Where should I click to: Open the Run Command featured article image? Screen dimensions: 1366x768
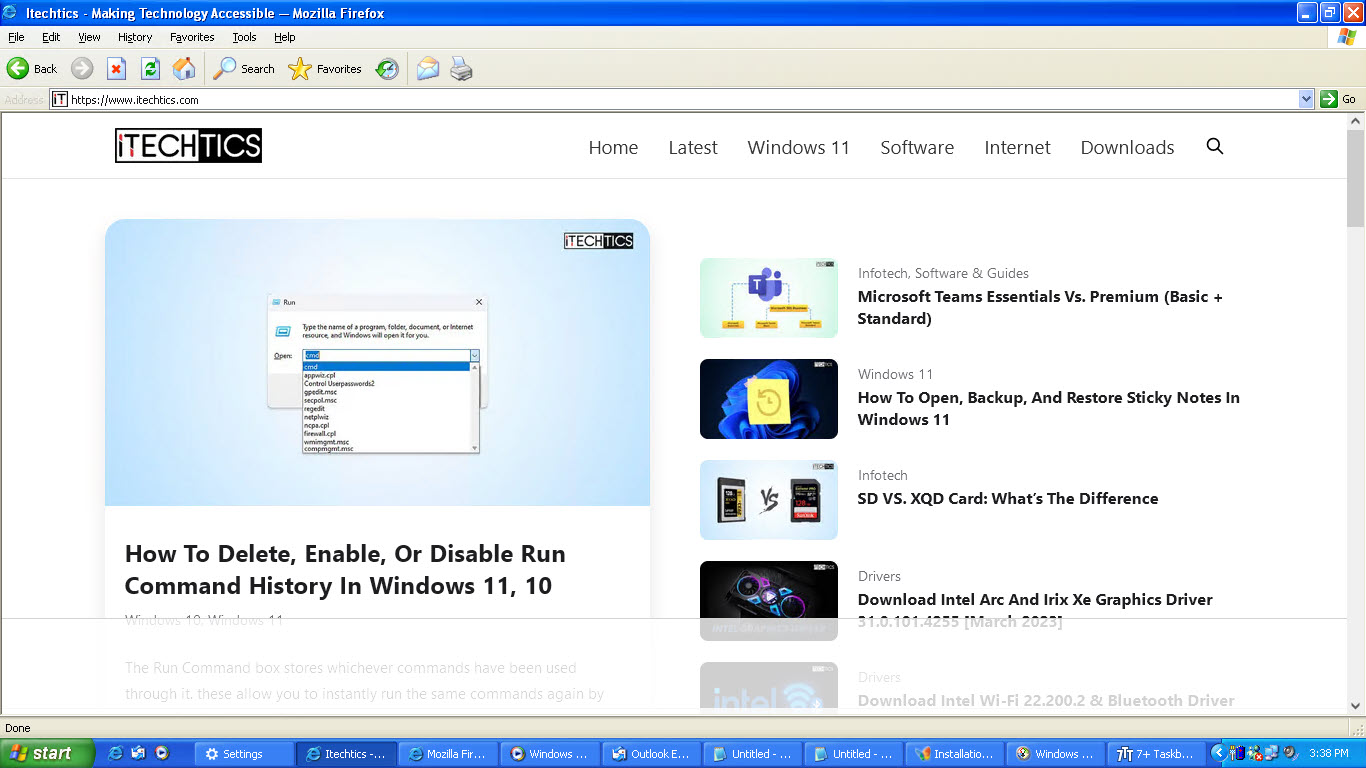click(377, 362)
